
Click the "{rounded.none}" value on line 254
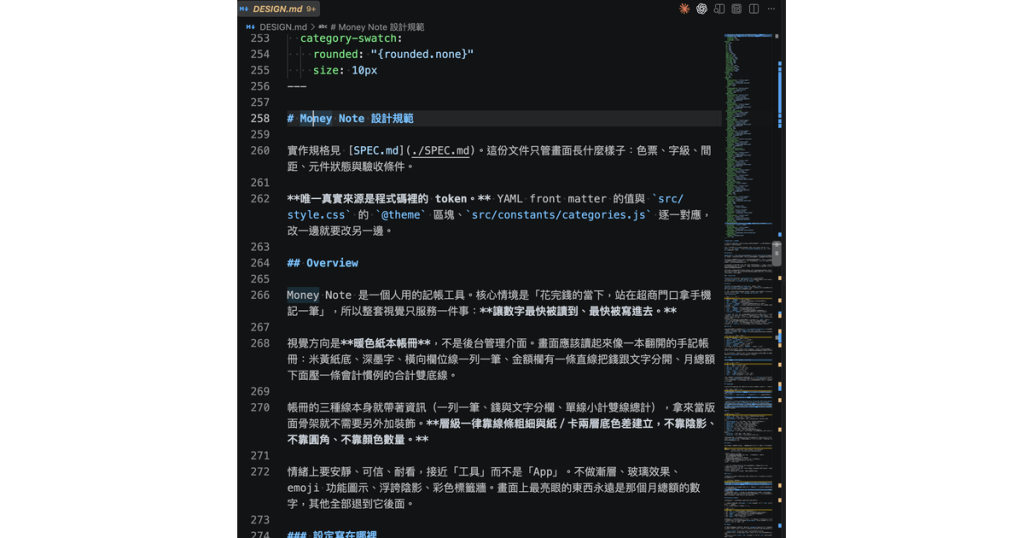pyautogui.click(x=423, y=54)
